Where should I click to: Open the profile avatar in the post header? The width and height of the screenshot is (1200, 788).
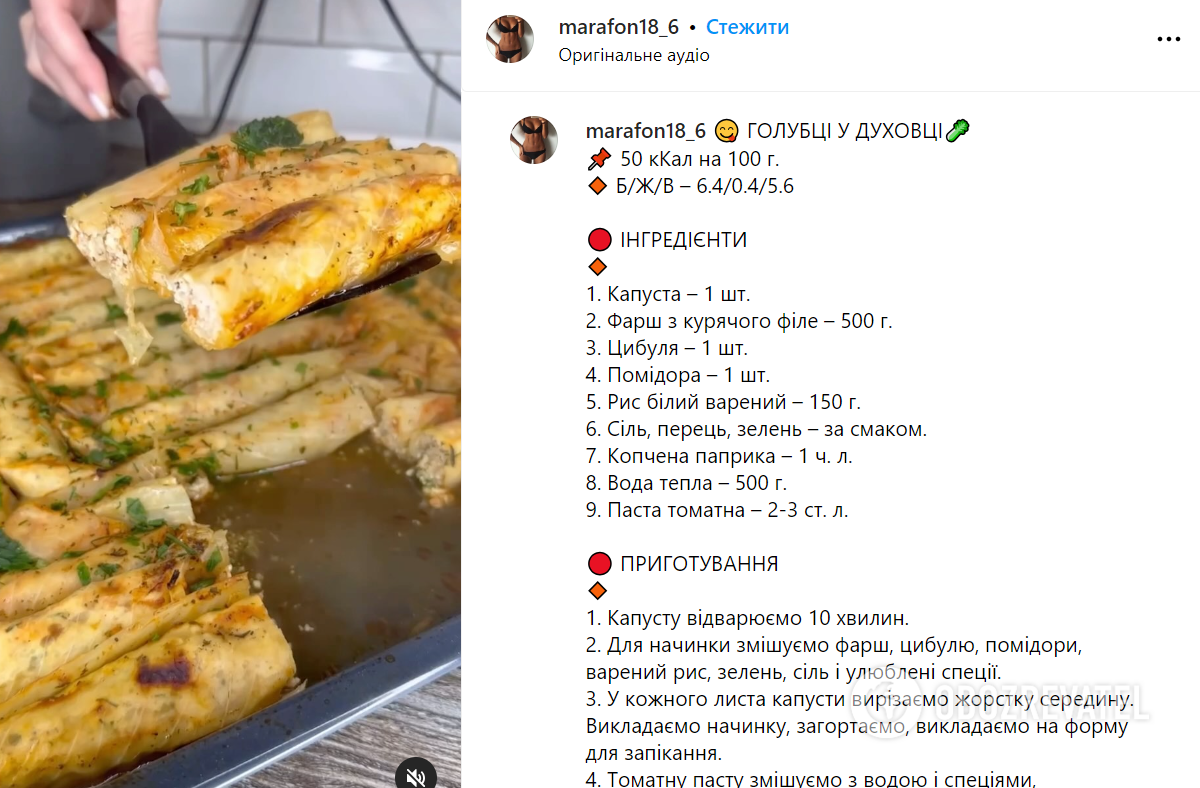pyautogui.click(x=510, y=39)
